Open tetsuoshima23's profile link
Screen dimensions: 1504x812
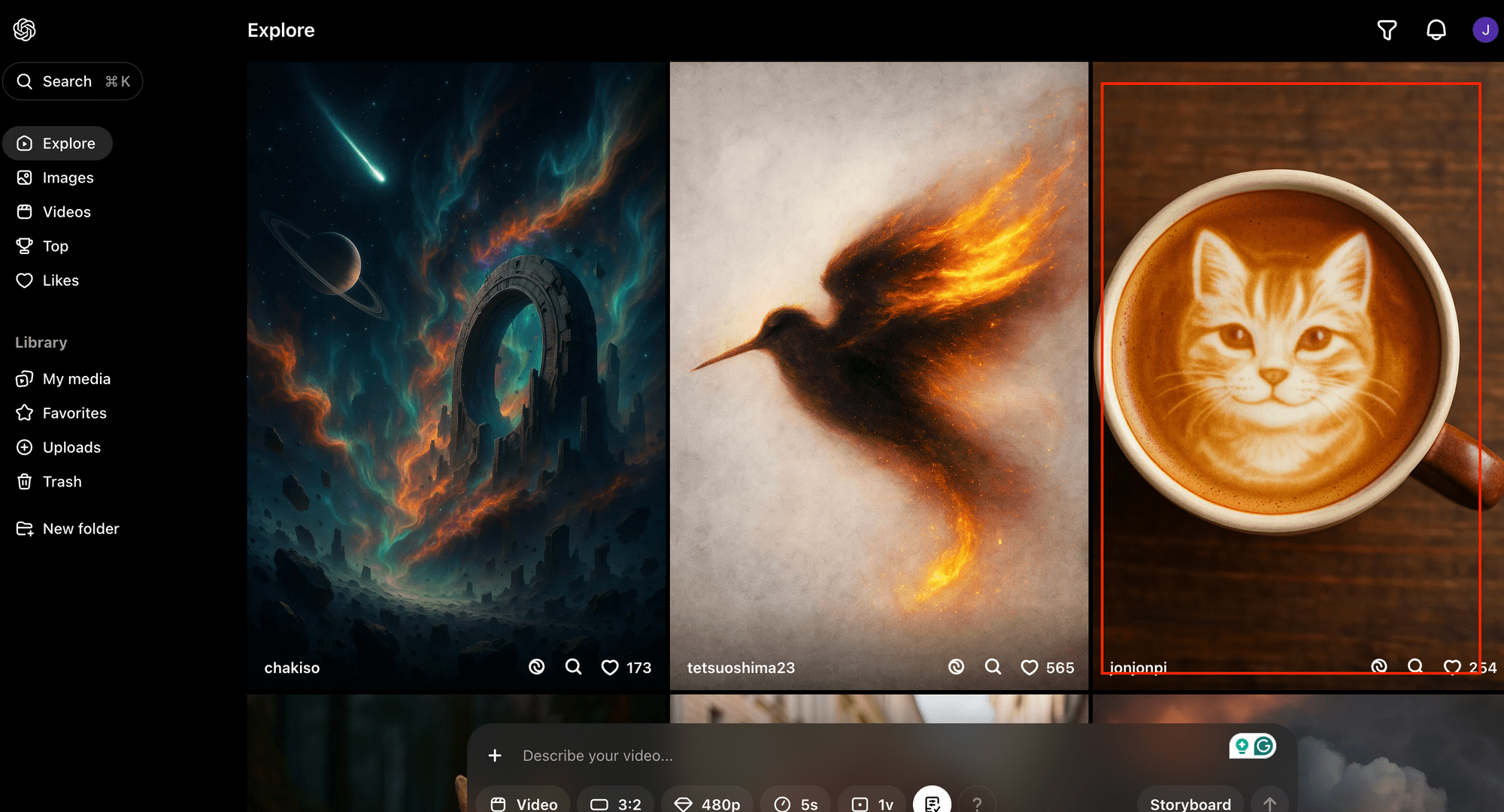[741, 668]
